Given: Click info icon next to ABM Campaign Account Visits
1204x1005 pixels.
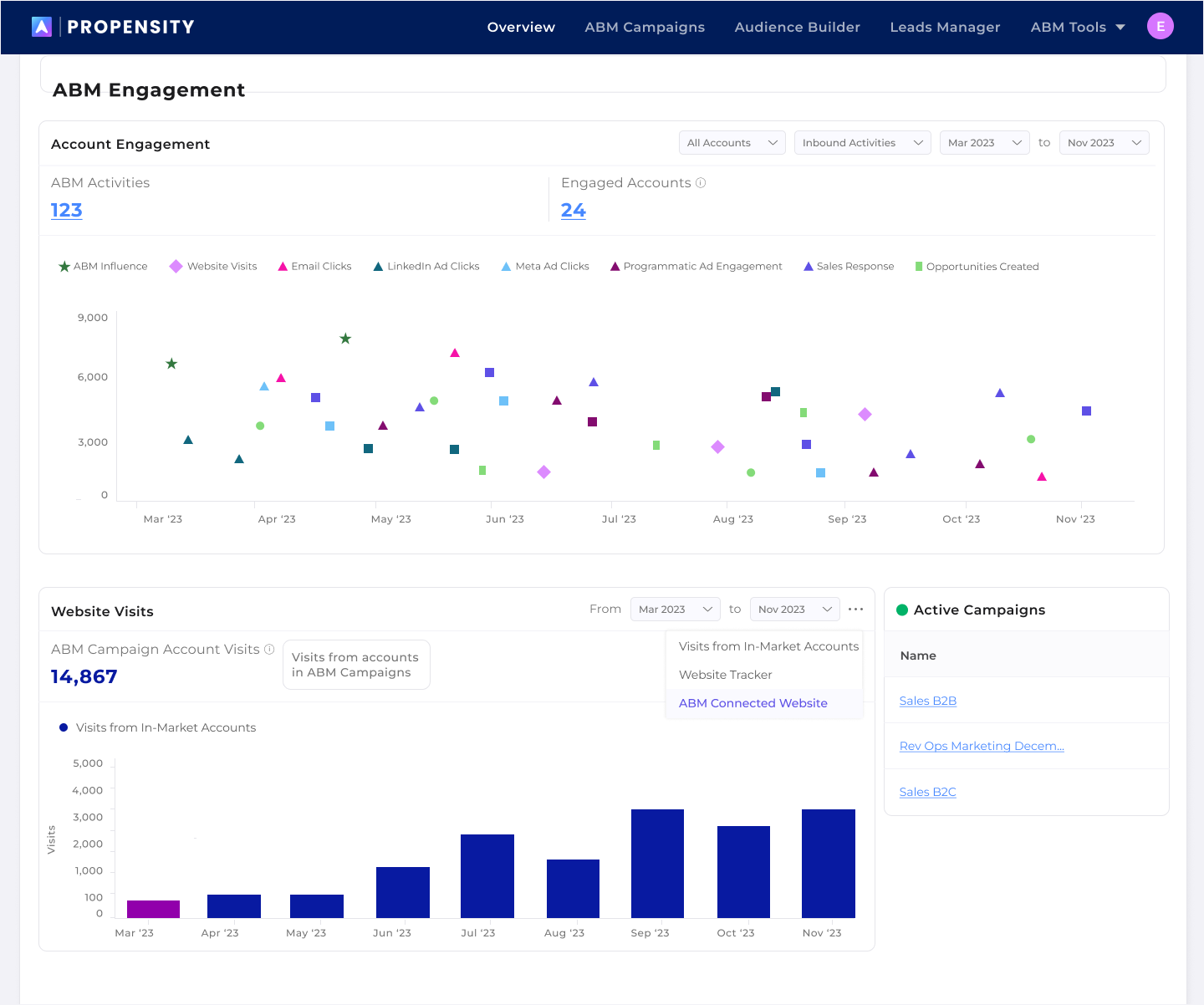Looking at the screenshot, I should coord(269,650).
